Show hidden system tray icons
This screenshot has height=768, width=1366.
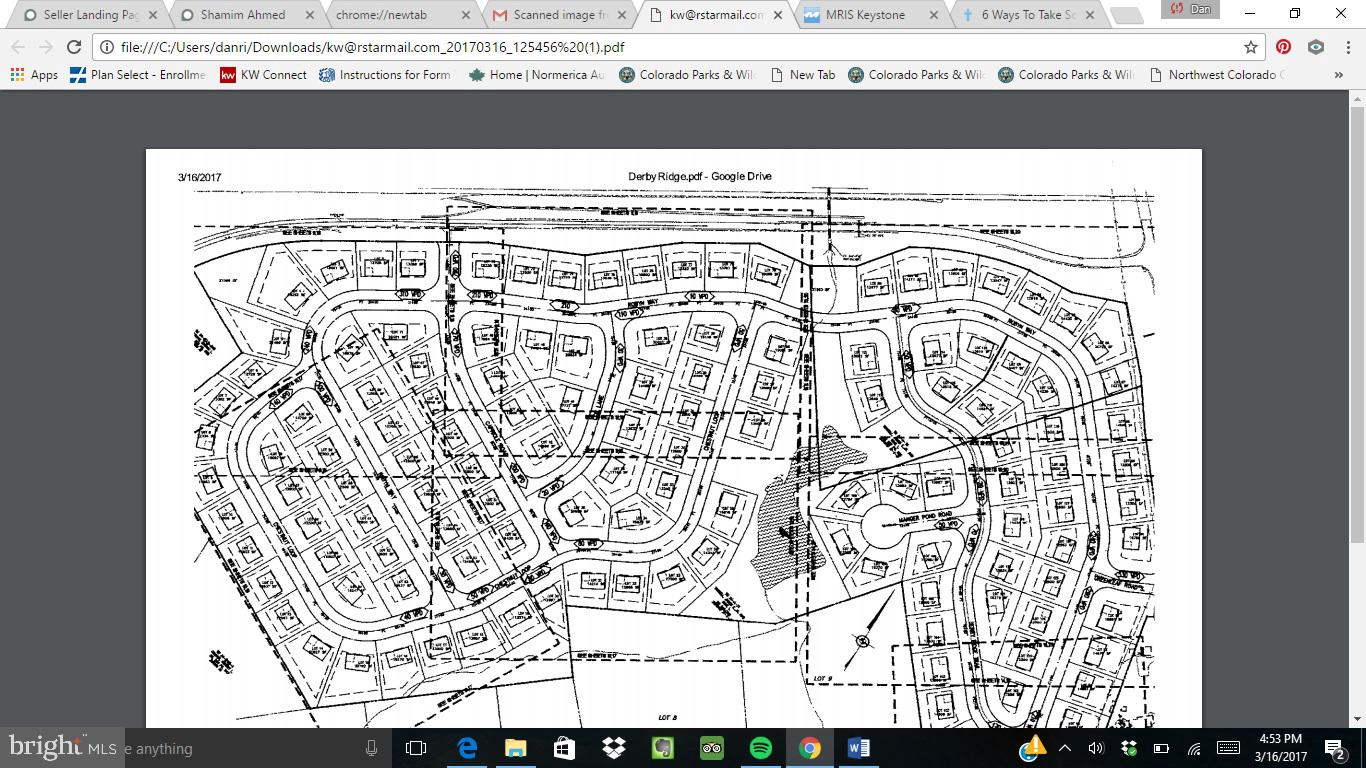tap(1065, 748)
